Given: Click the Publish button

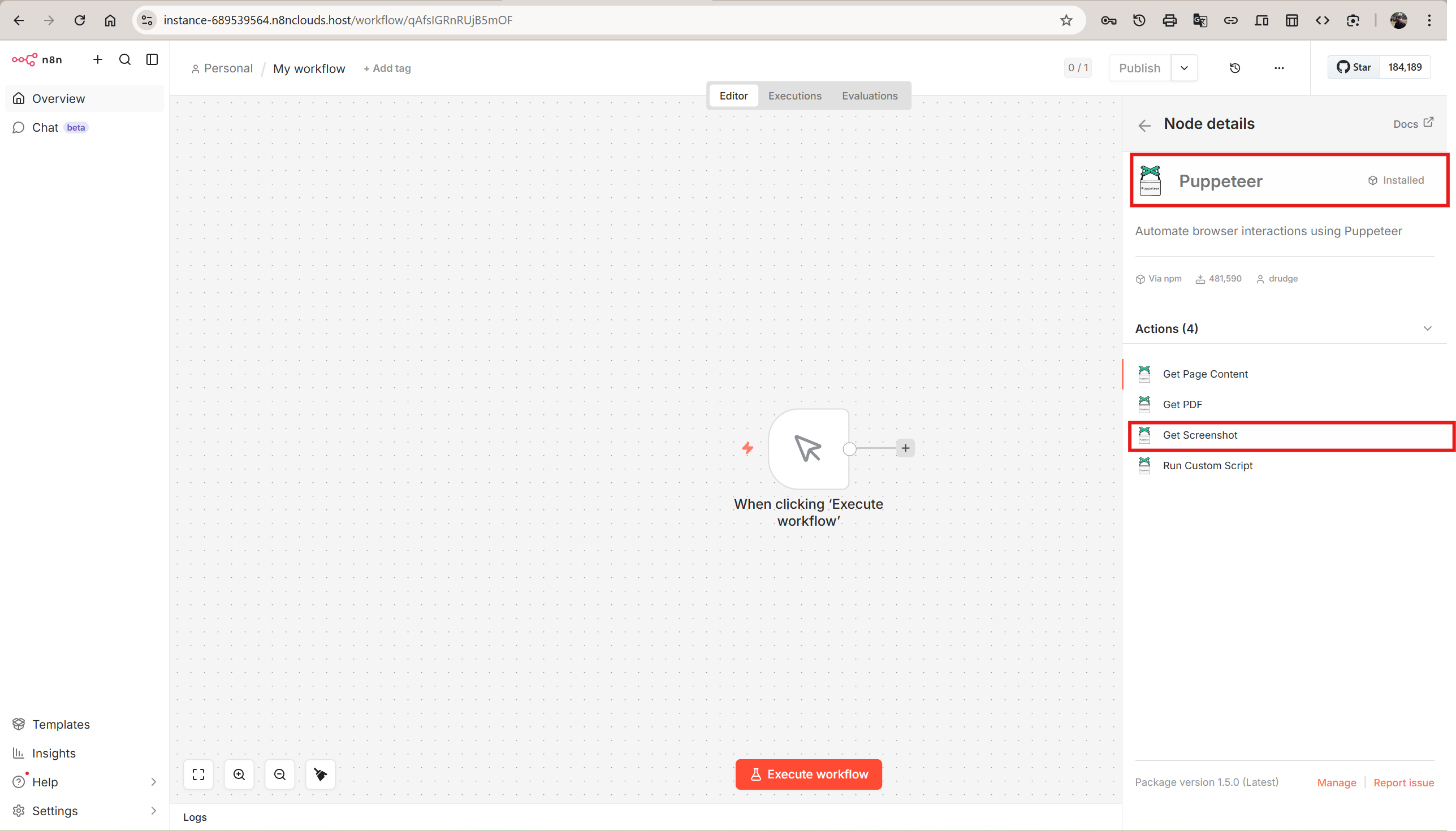Looking at the screenshot, I should (1139, 68).
